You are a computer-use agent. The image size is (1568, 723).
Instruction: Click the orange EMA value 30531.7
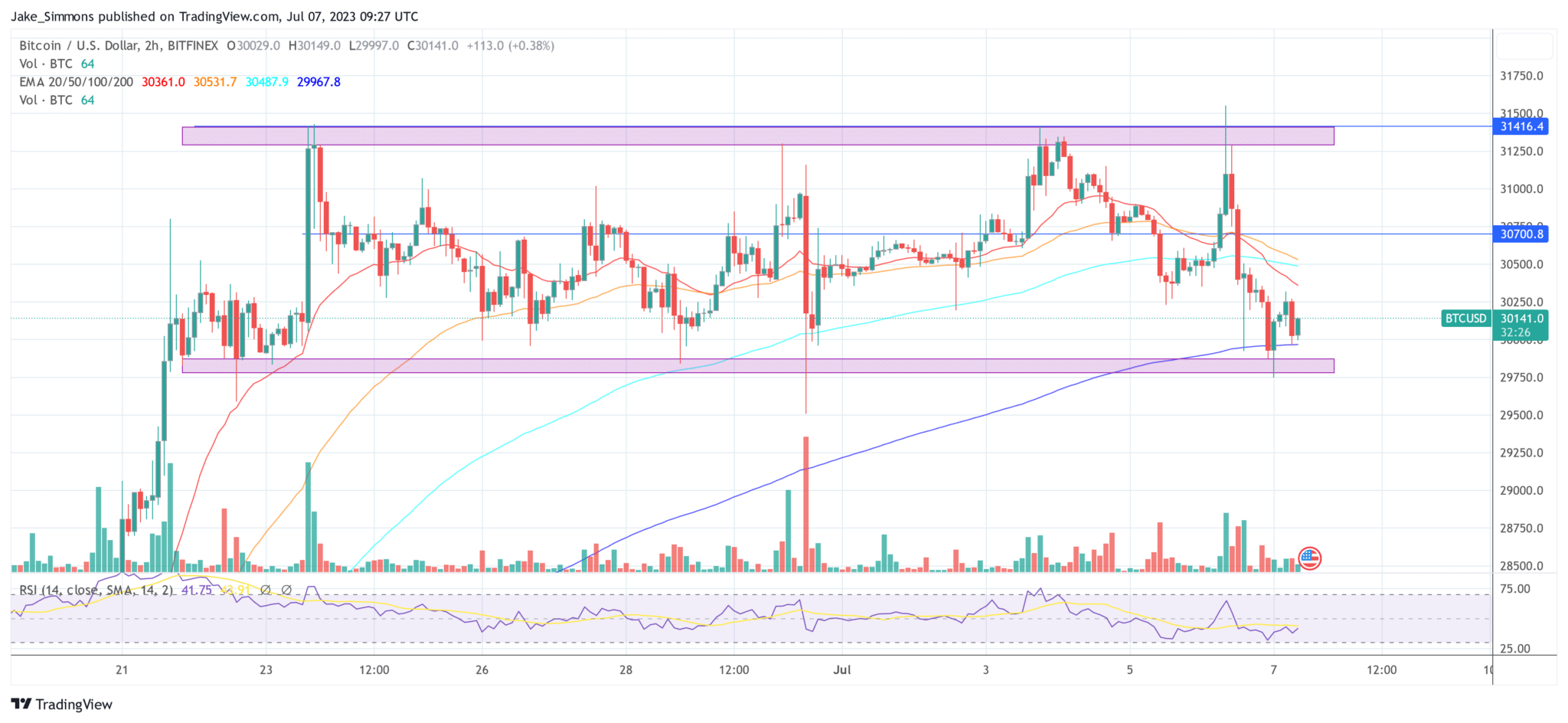(215, 82)
